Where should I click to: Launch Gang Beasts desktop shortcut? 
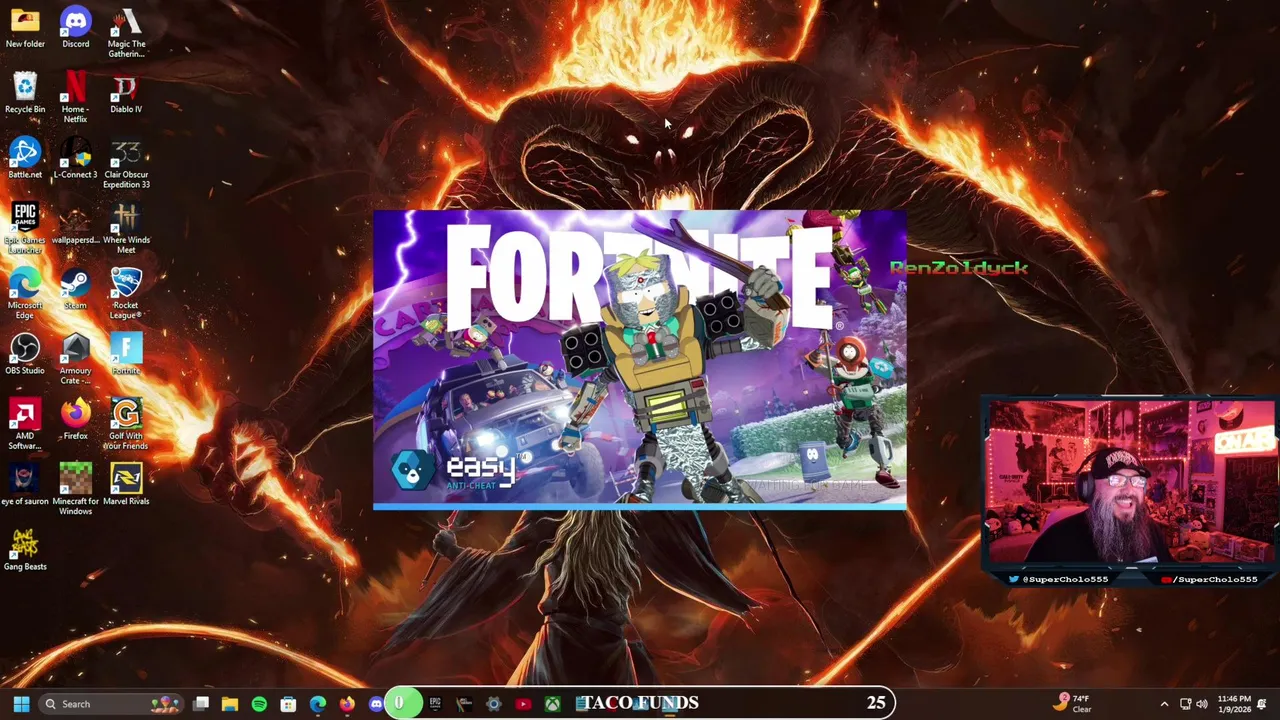25,550
